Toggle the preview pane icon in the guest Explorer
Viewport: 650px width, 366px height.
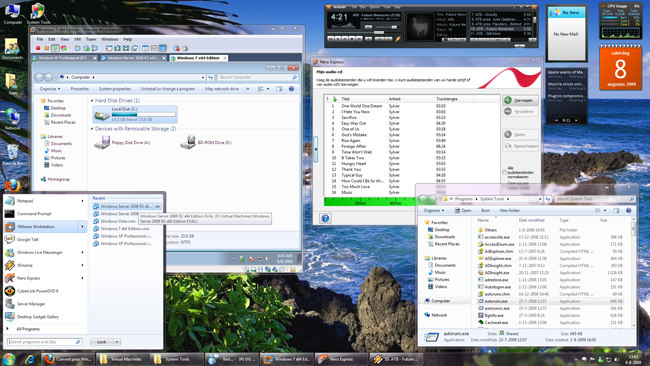(279, 89)
